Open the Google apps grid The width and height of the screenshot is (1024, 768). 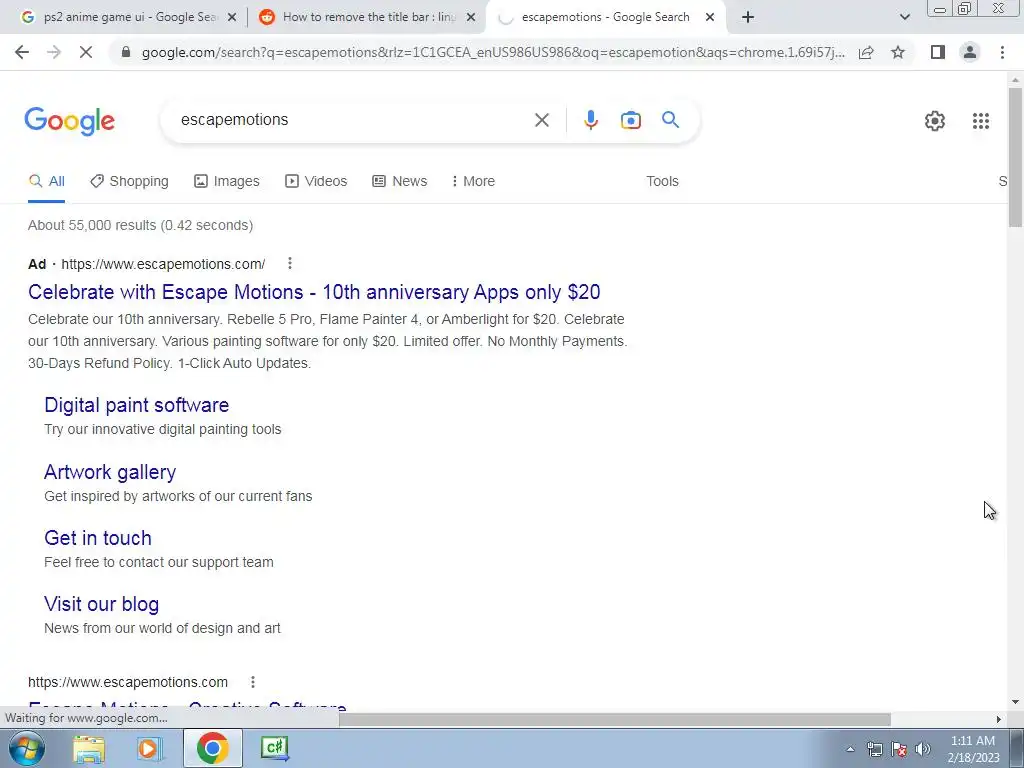pyautogui.click(x=980, y=121)
